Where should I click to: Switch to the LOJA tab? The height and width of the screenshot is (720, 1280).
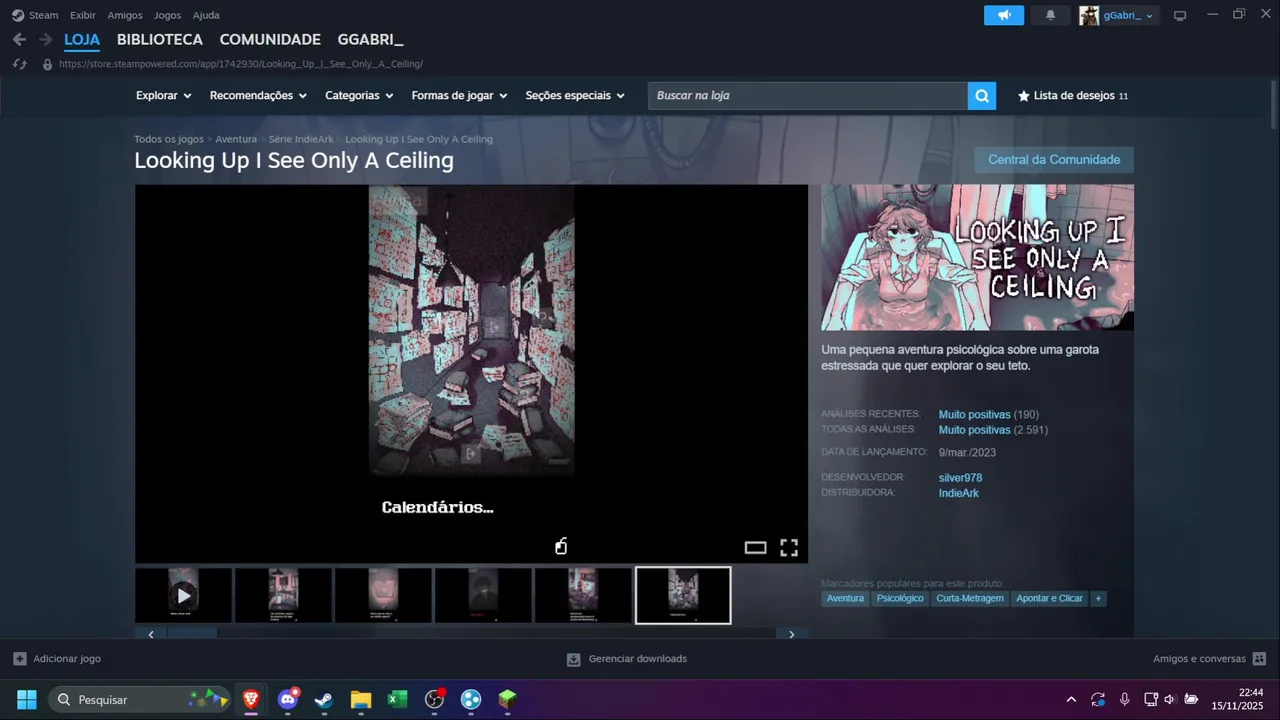(x=82, y=40)
